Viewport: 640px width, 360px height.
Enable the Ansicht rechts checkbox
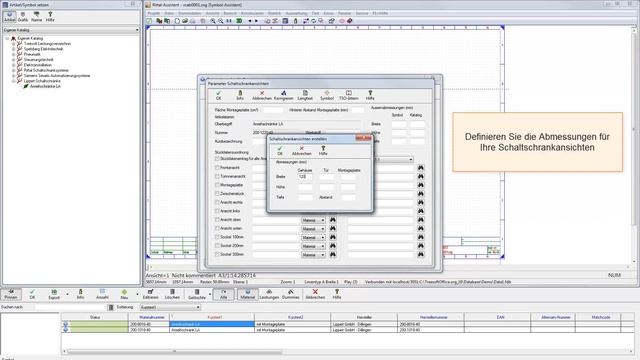tap(217, 202)
